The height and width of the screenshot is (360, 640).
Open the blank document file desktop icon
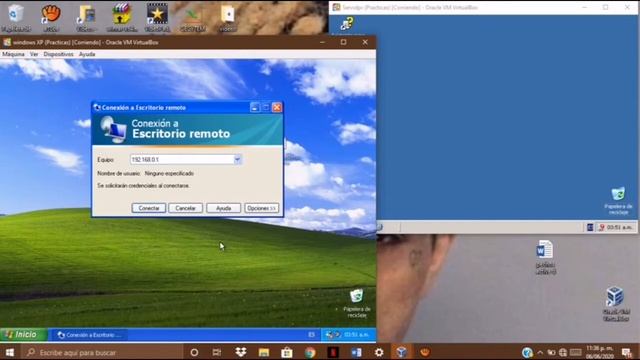(228, 17)
